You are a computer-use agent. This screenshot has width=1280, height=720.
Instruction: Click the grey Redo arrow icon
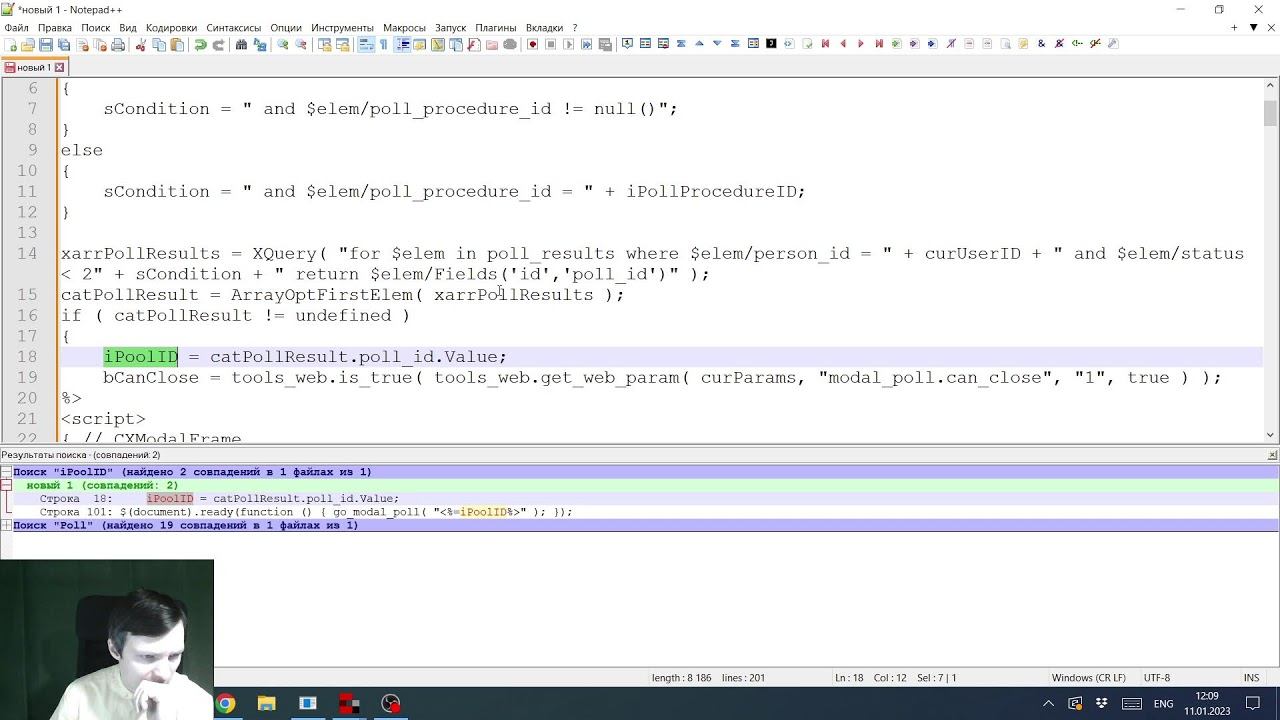point(218,44)
